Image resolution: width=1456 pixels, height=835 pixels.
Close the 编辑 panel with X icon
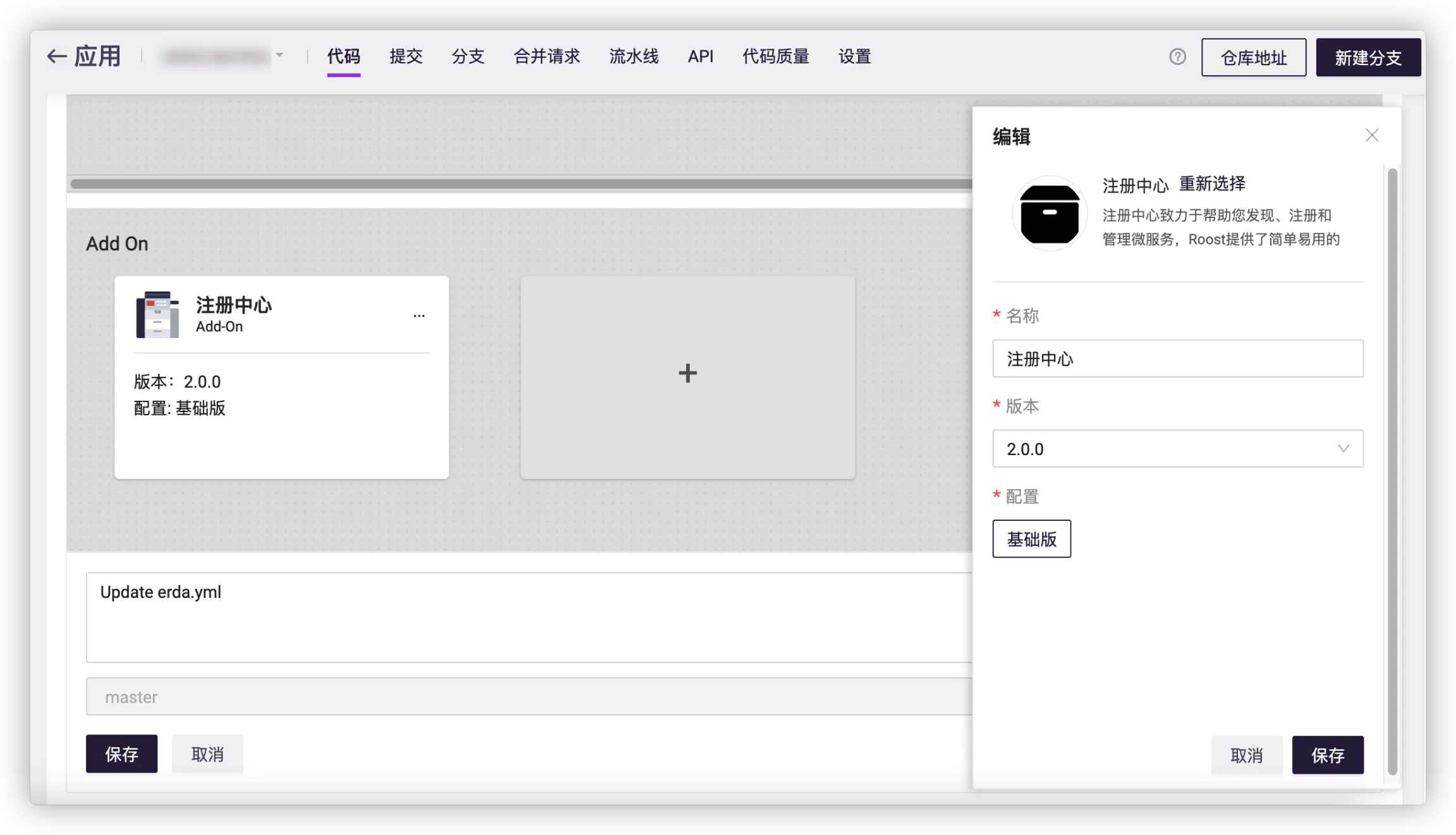[1371, 135]
